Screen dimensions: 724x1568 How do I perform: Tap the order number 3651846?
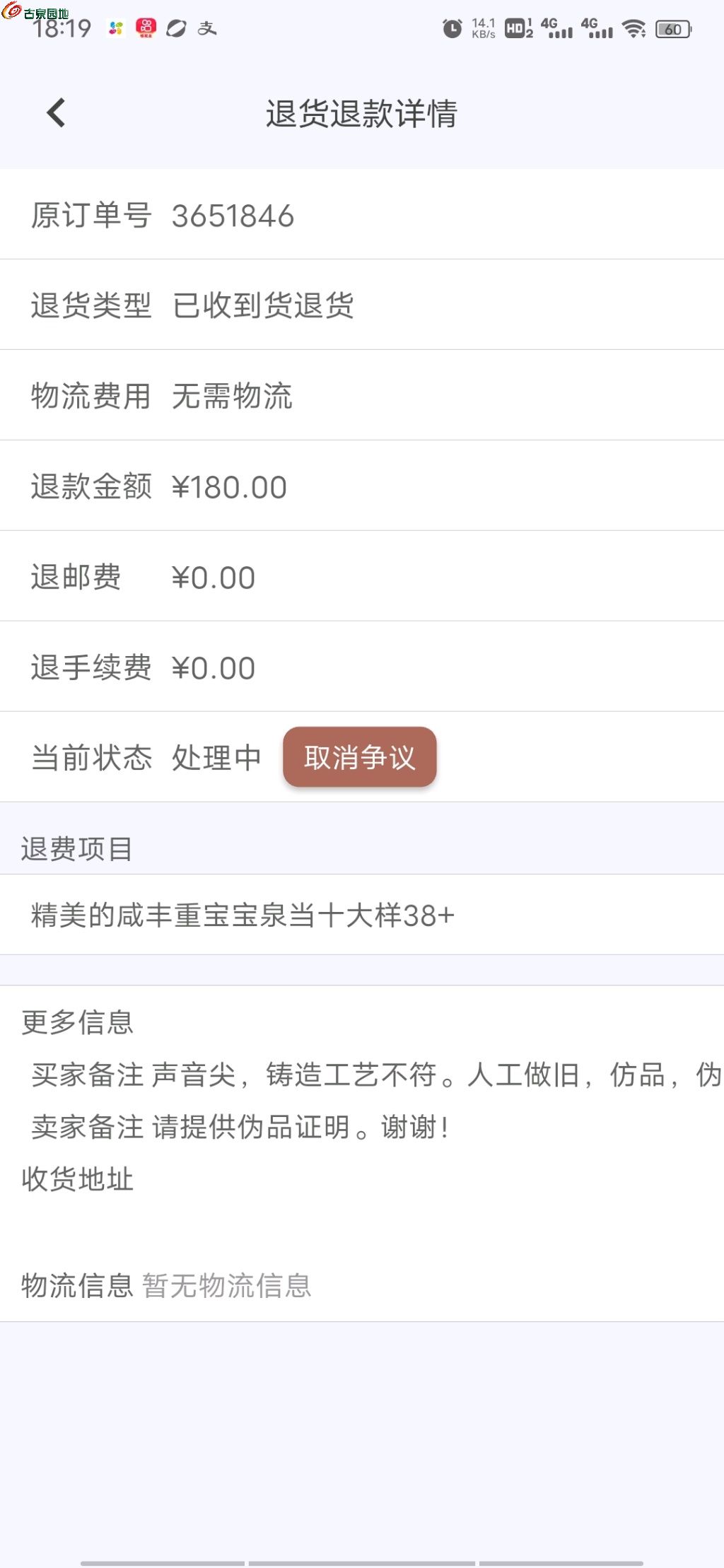233,216
